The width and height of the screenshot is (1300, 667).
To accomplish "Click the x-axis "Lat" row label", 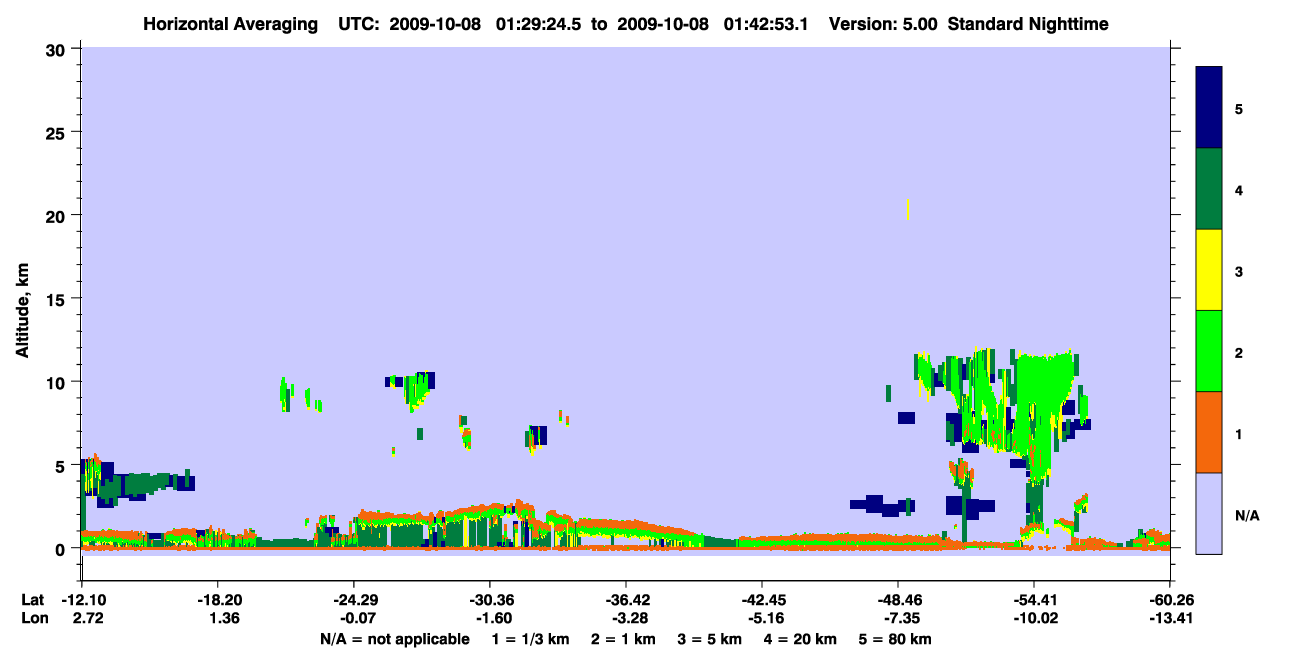I will click(x=32, y=600).
